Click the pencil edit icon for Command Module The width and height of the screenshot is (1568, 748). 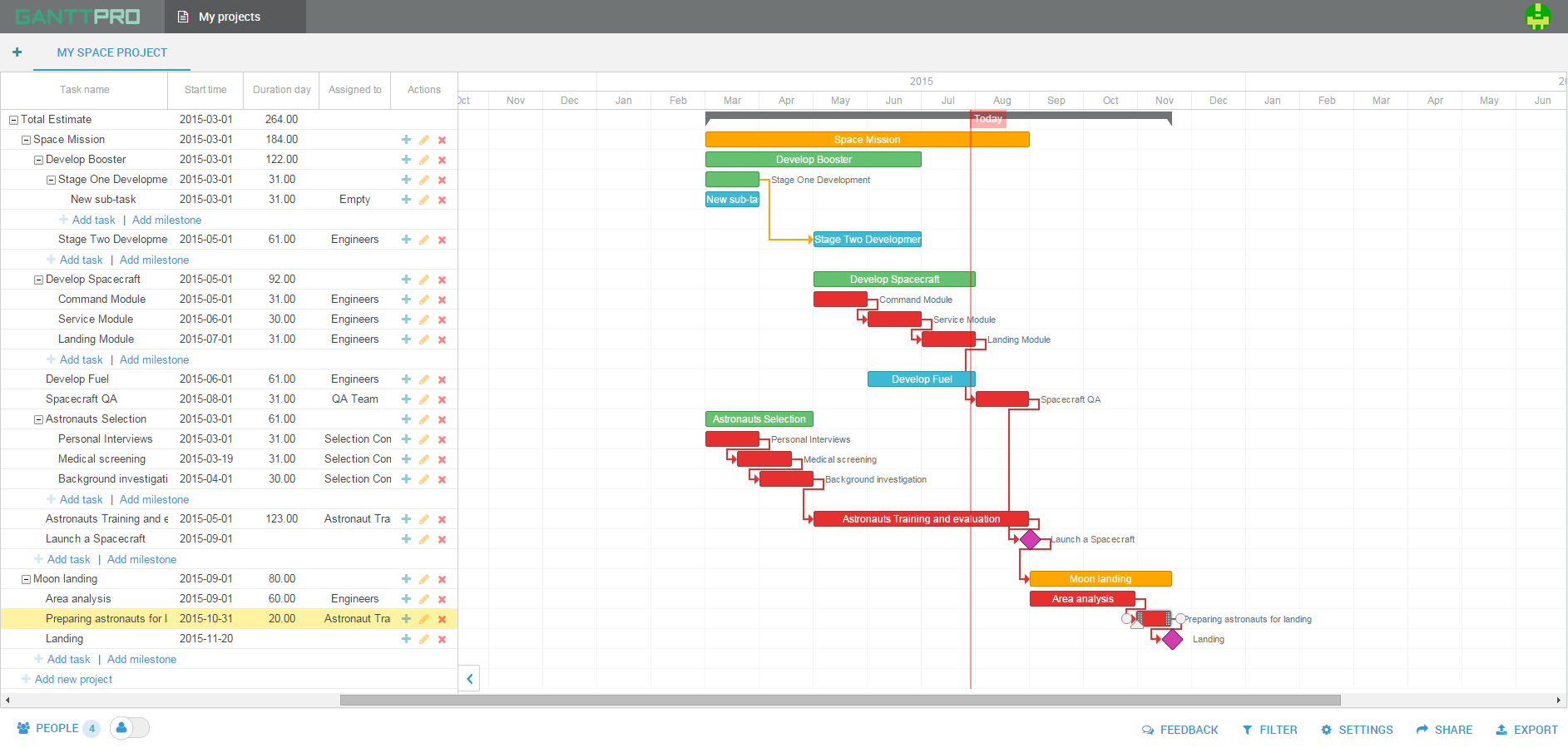pyautogui.click(x=424, y=300)
